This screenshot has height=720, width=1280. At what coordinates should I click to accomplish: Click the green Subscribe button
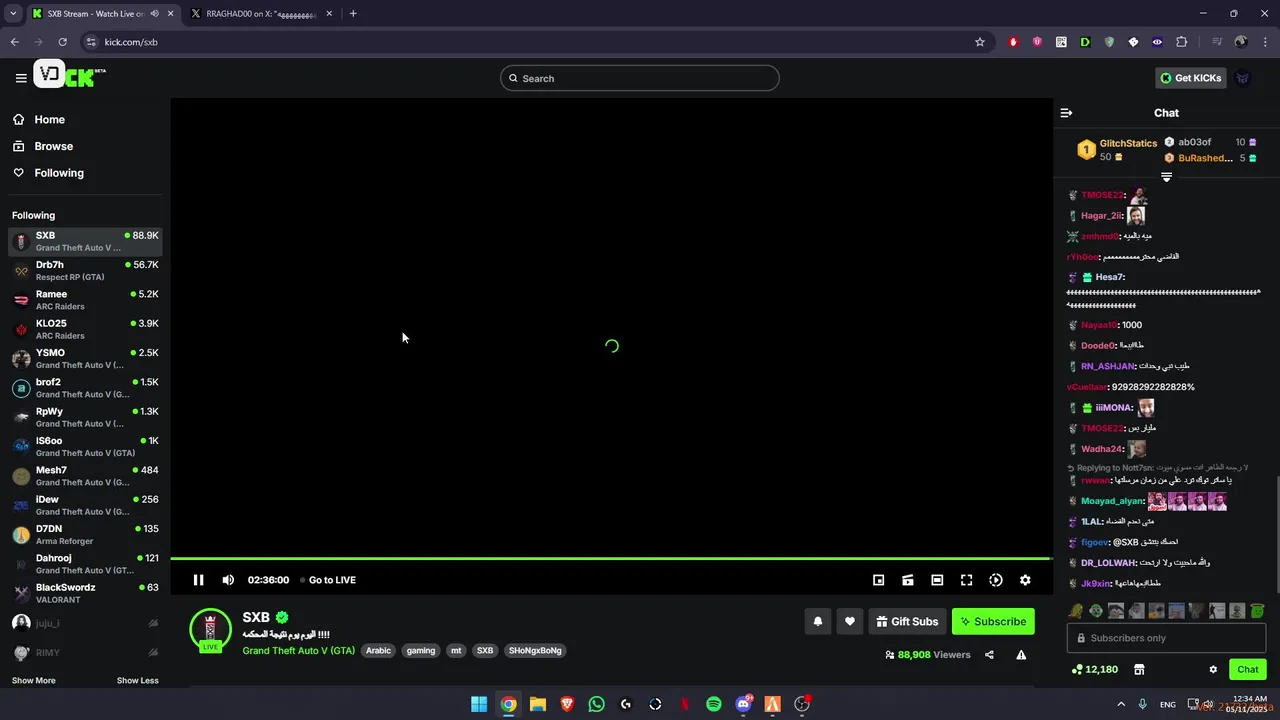click(x=993, y=621)
